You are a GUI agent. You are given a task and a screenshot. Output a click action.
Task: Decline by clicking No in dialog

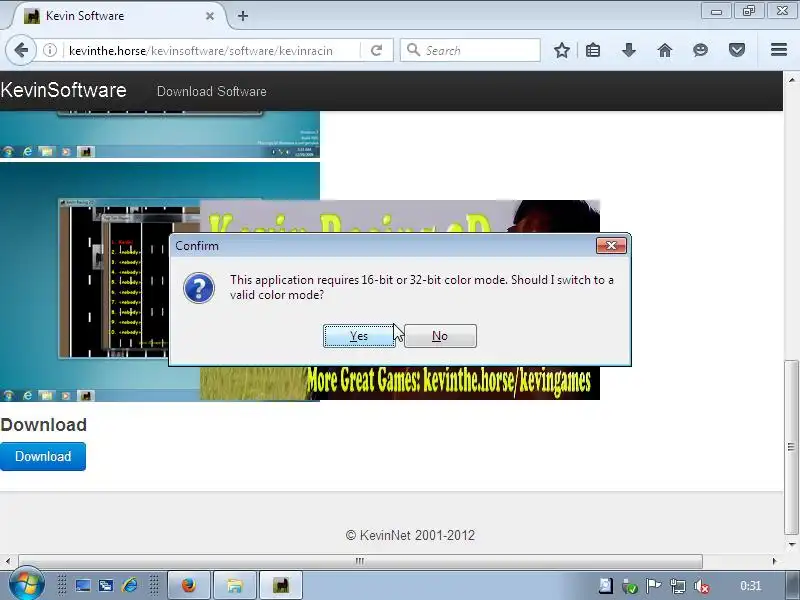(440, 336)
